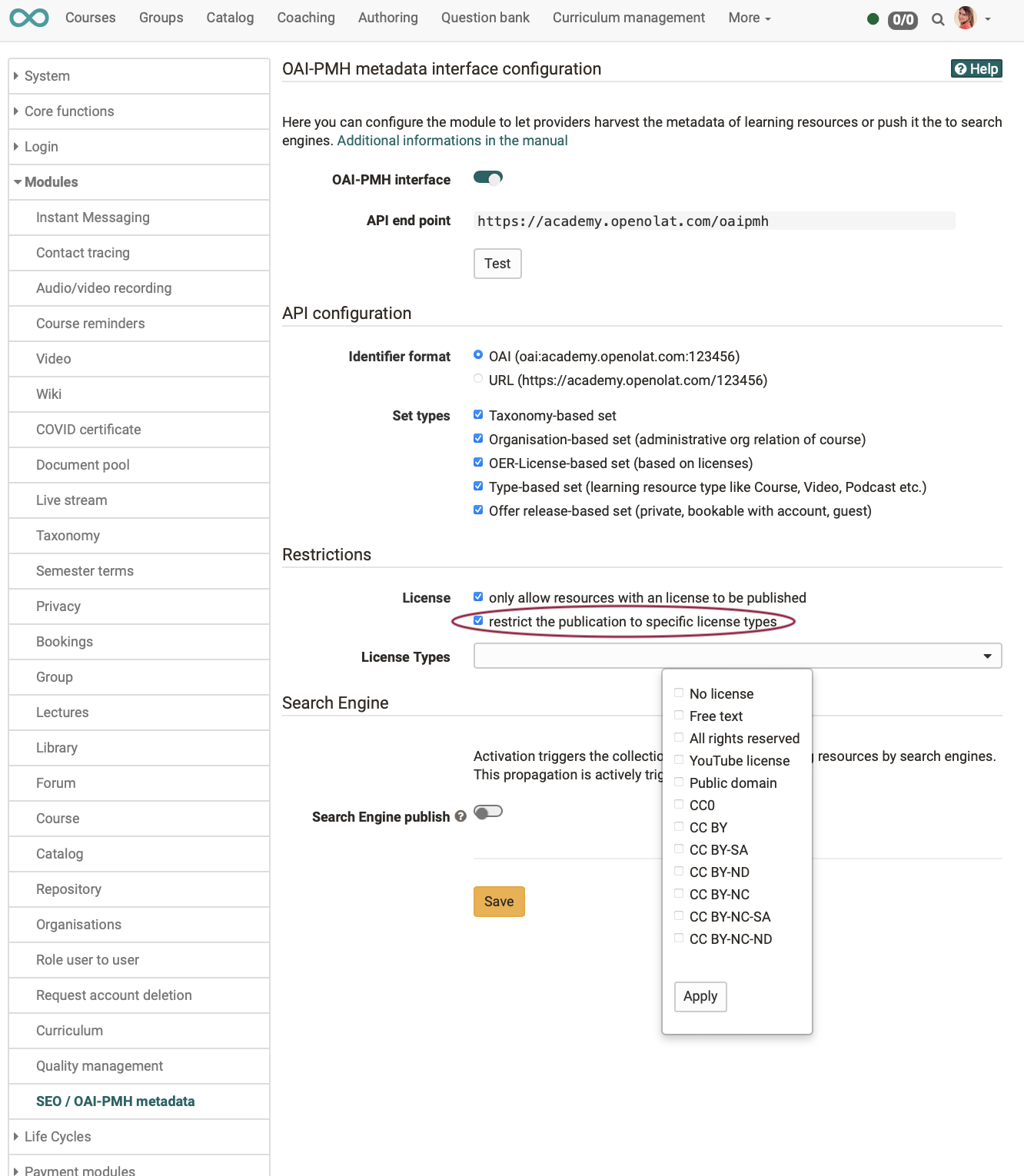
Task: Open the 0/0 instant messaging badge
Action: click(902, 21)
